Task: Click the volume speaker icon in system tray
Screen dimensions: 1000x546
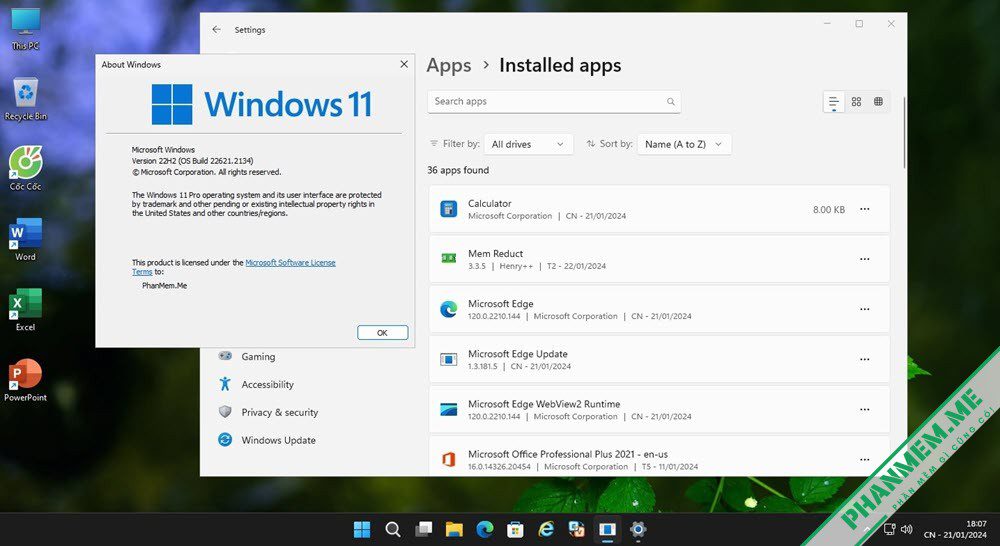Action: point(906,529)
